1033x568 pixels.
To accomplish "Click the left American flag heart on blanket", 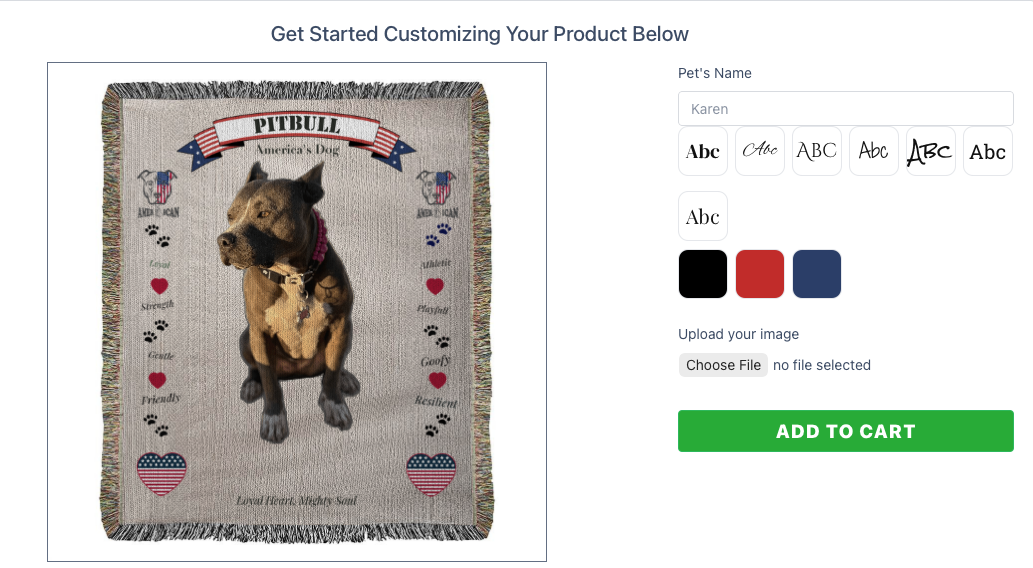I will (161, 473).
